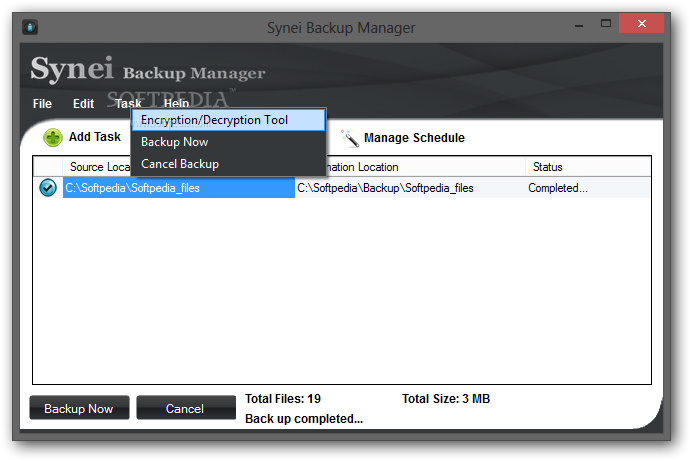The width and height of the screenshot is (691, 461).
Task: Click the Total Files: 19 text
Action: [283, 399]
